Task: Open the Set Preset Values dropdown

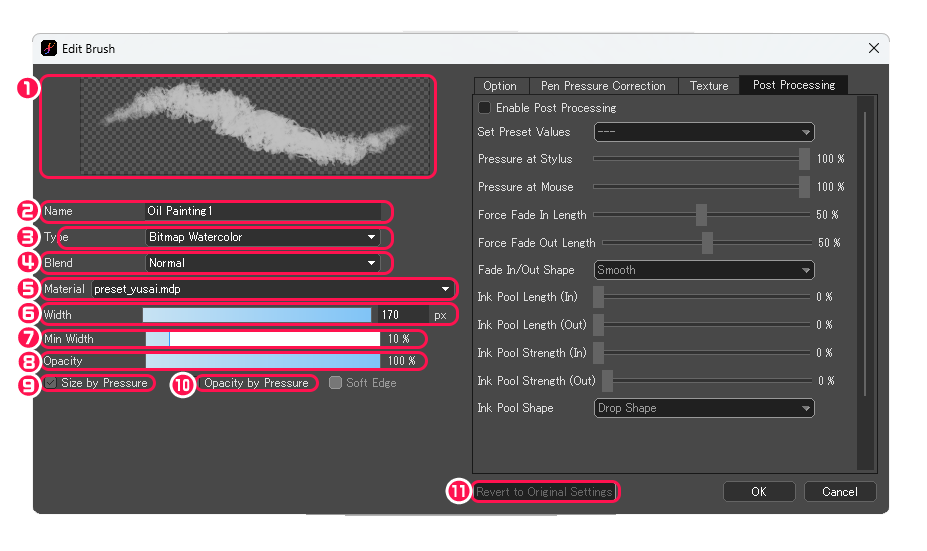Action: [704, 132]
